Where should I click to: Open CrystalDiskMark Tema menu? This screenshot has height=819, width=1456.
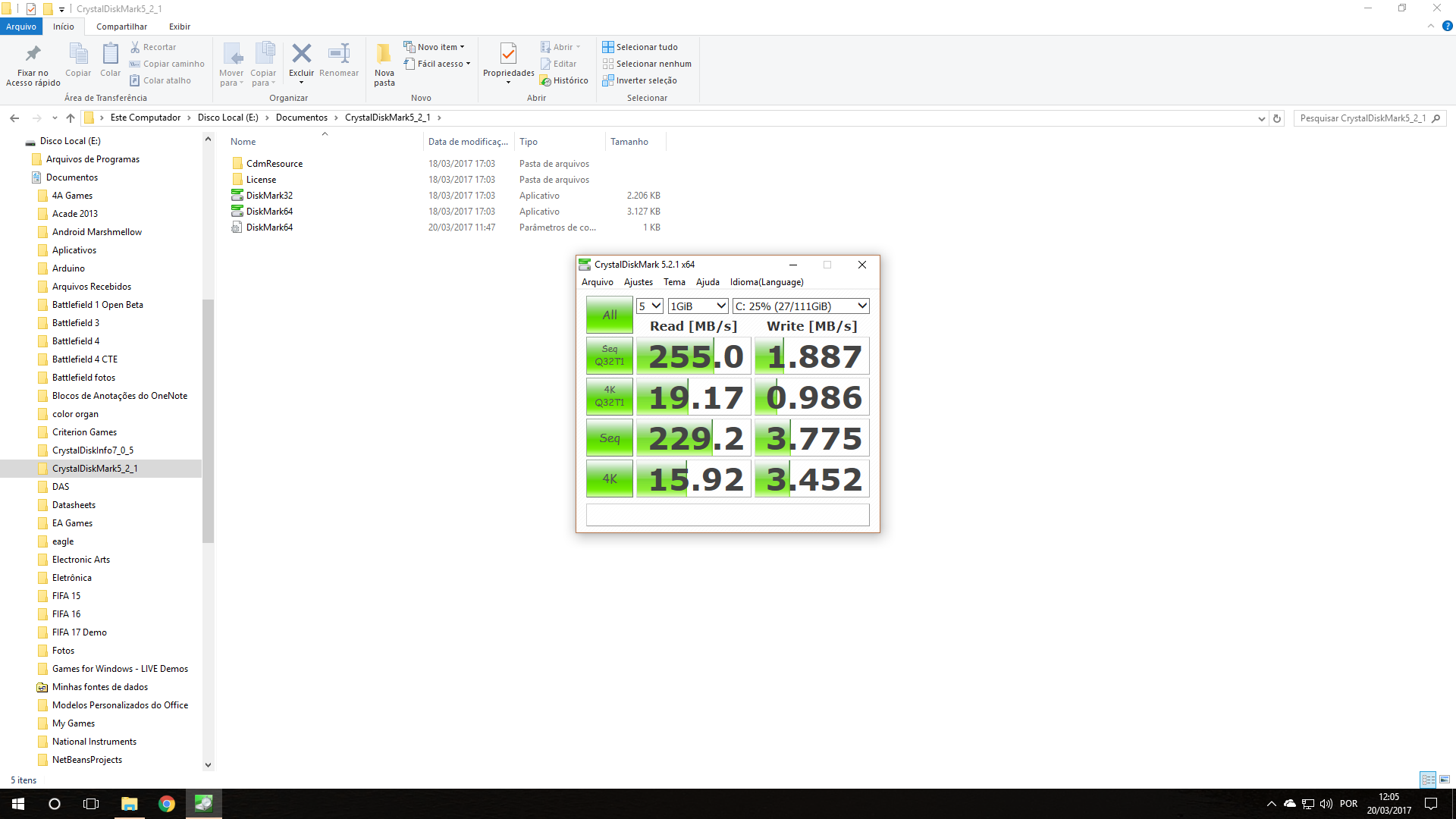click(x=674, y=282)
